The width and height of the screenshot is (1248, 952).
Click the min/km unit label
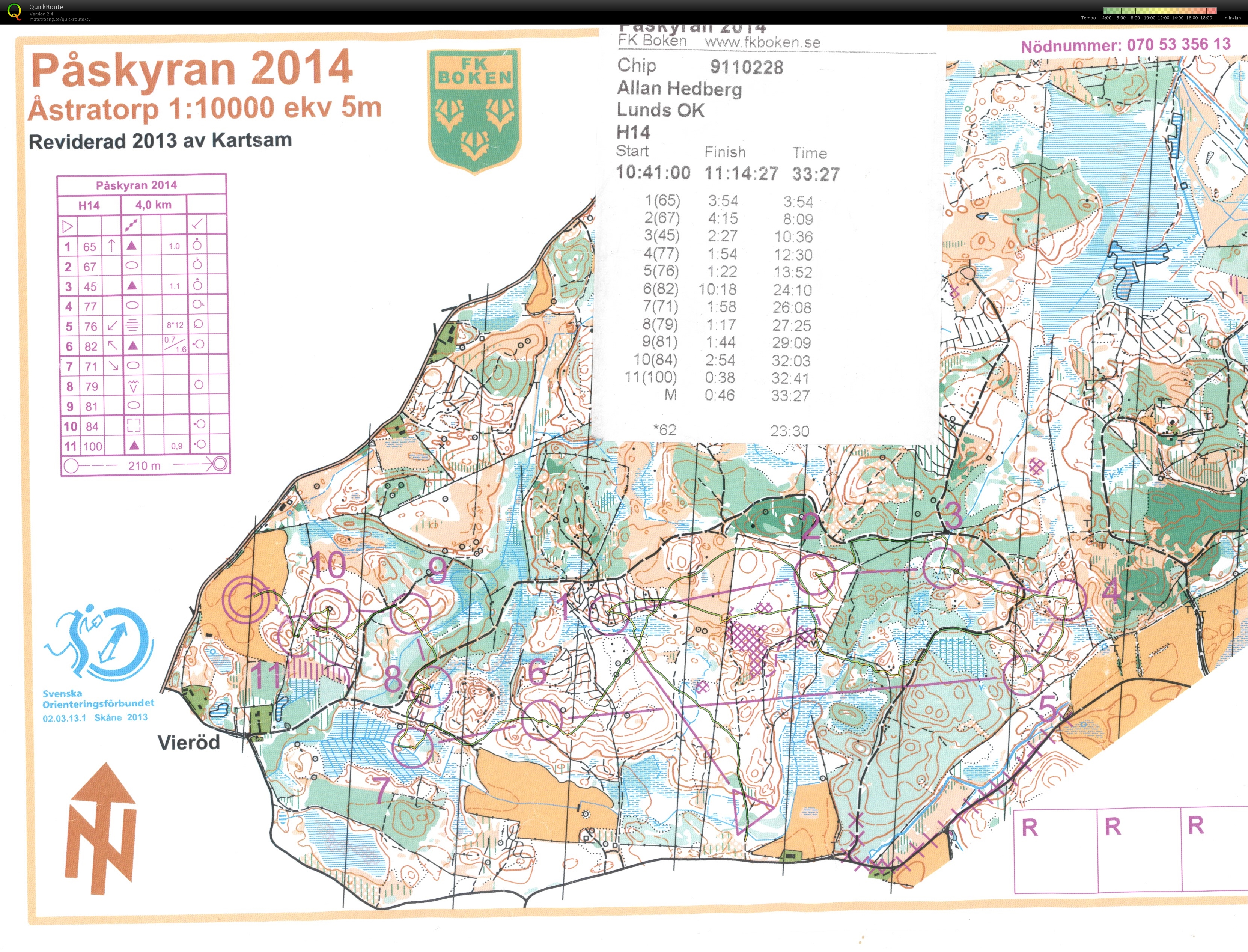point(1233,18)
